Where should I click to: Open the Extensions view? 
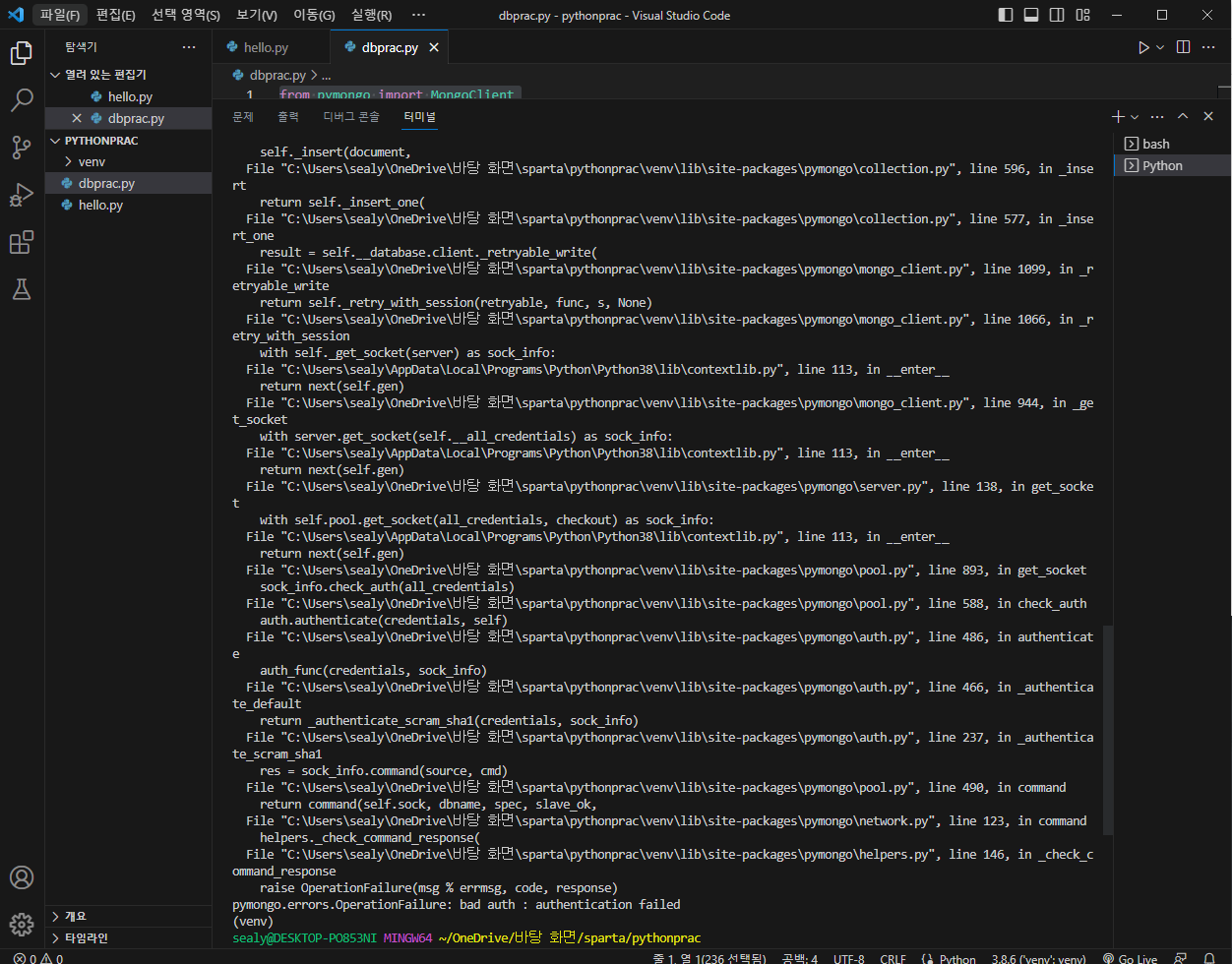[x=22, y=242]
